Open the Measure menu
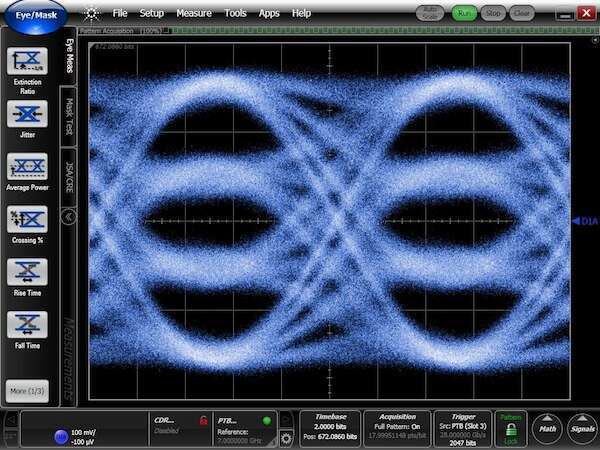 (194, 14)
